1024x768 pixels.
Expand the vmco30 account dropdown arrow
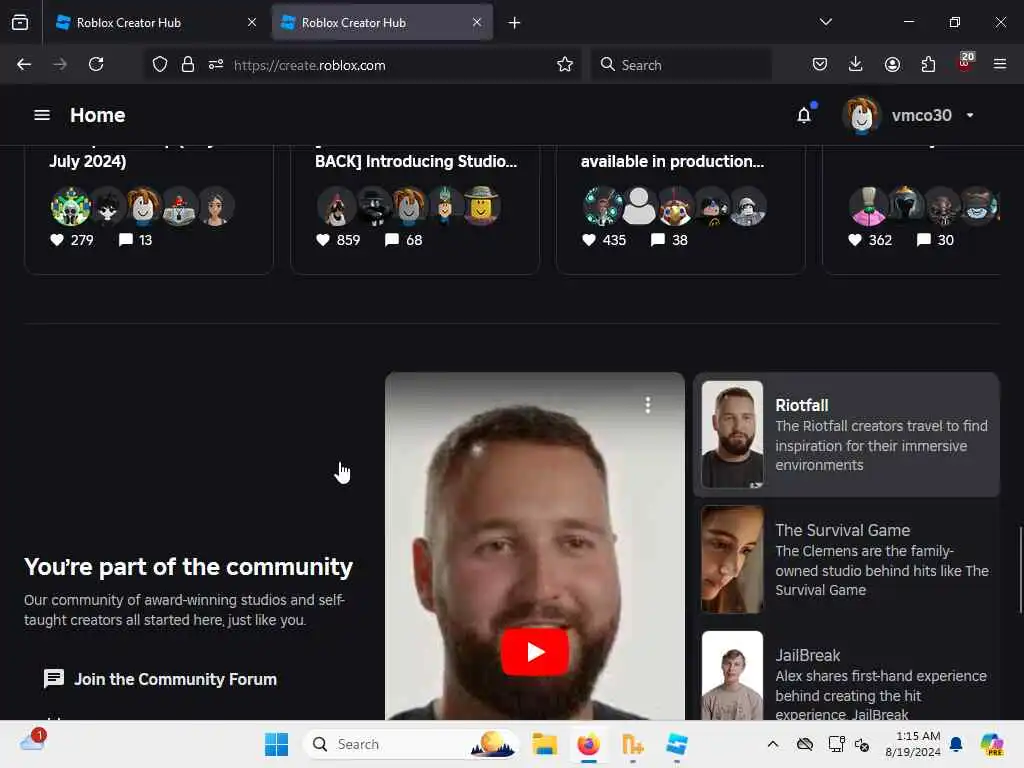tap(970, 115)
